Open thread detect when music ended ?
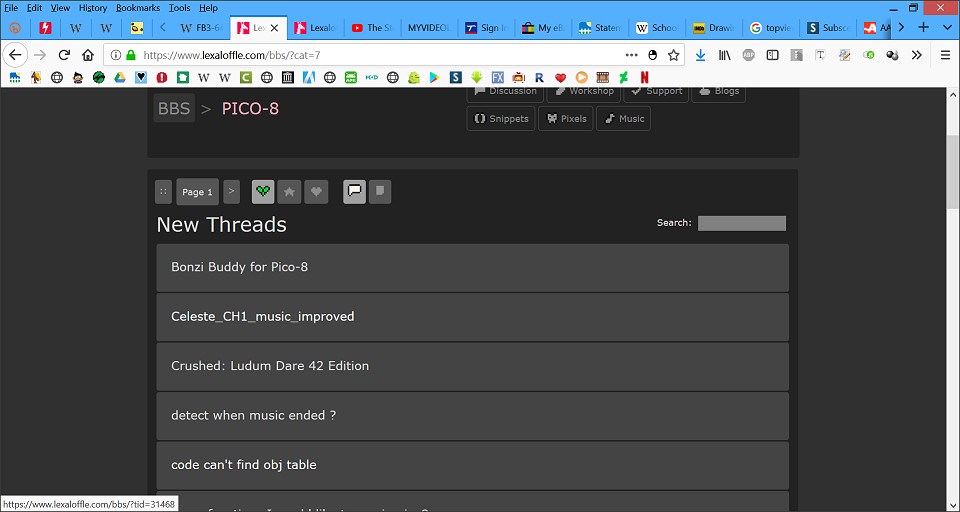 click(x=472, y=416)
